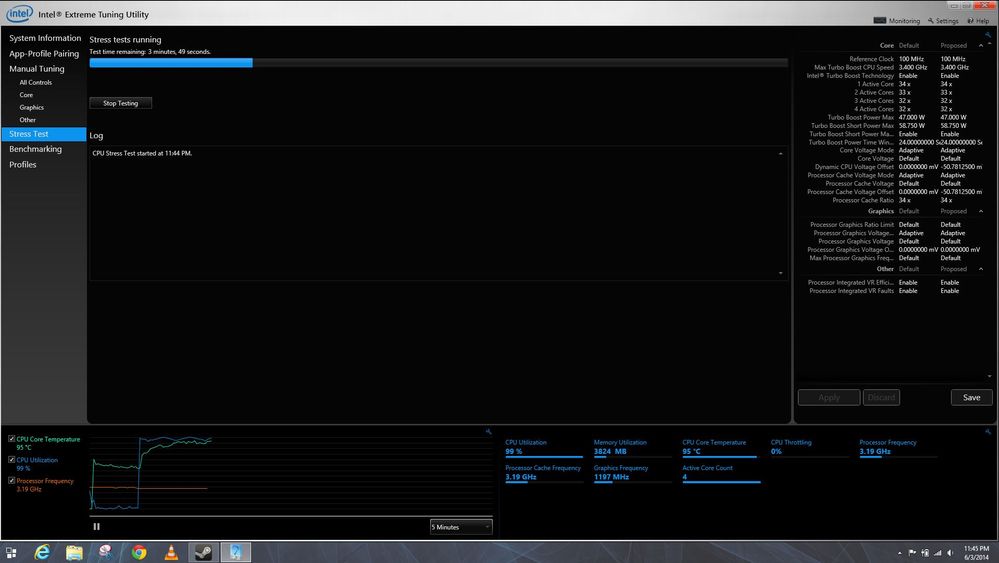Collapse the Other settings section
This screenshot has height=563, width=999.
click(x=981, y=269)
